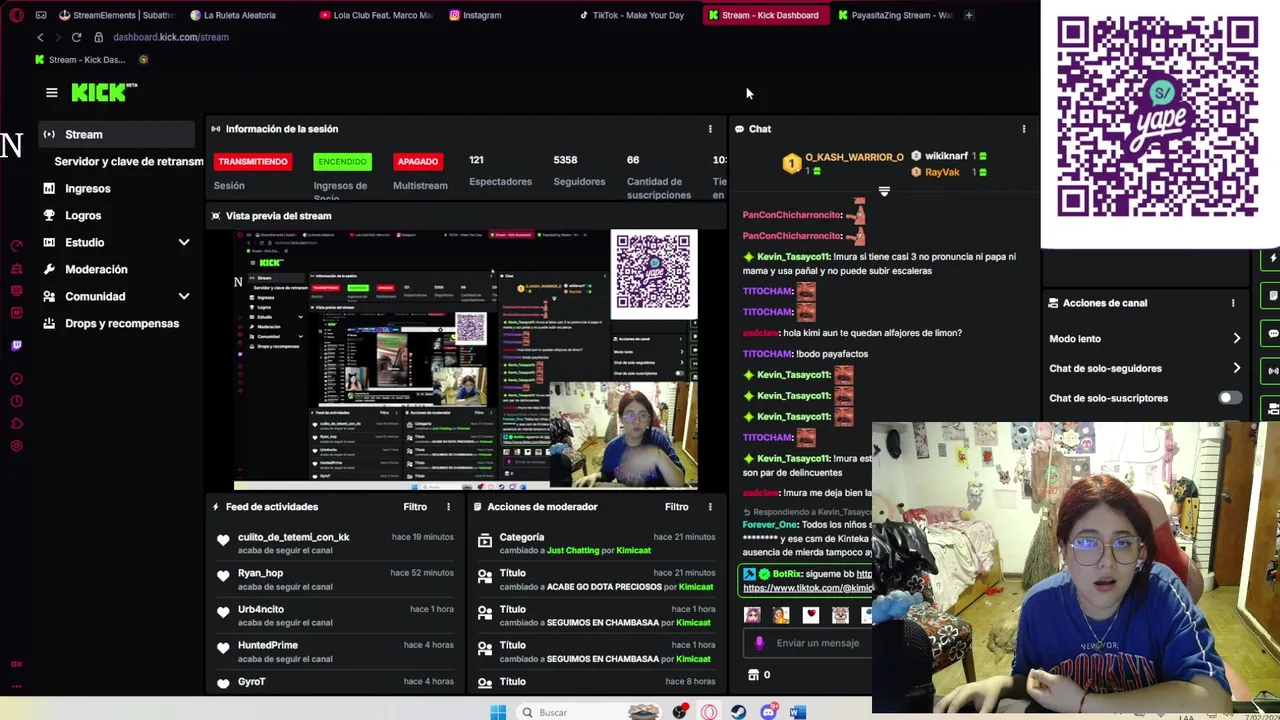The image size is (1280, 720).
Task: Open the Kick hamburger menu
Action: coord(52,93)
